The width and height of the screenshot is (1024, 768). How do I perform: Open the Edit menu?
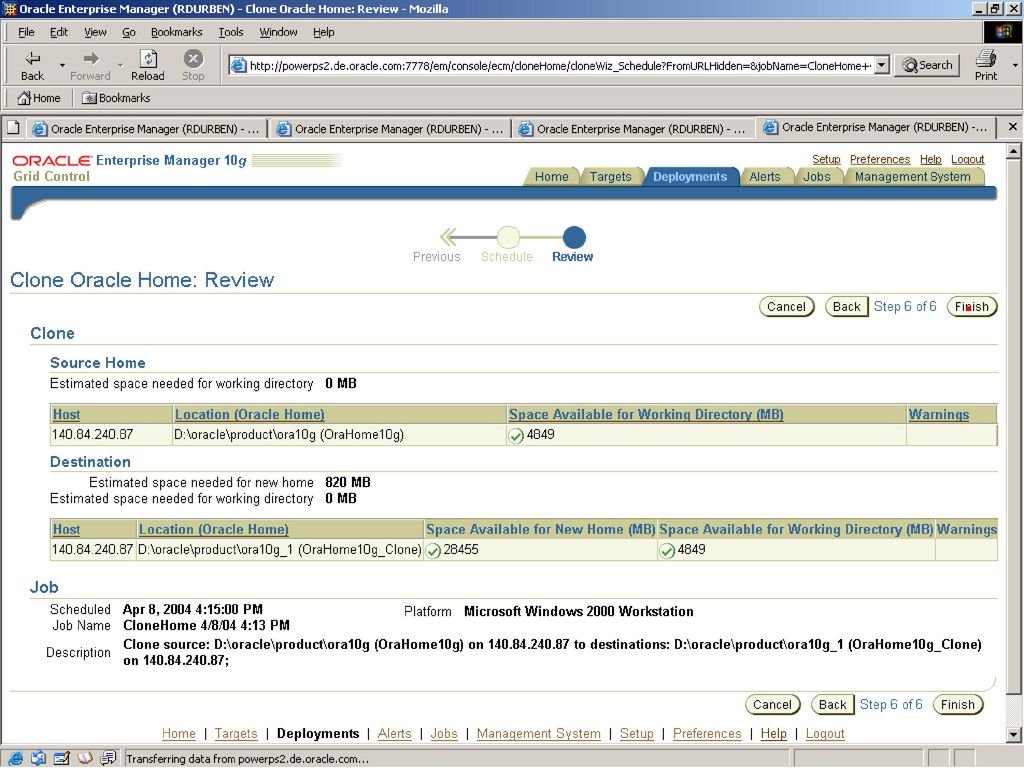point(59,32)
